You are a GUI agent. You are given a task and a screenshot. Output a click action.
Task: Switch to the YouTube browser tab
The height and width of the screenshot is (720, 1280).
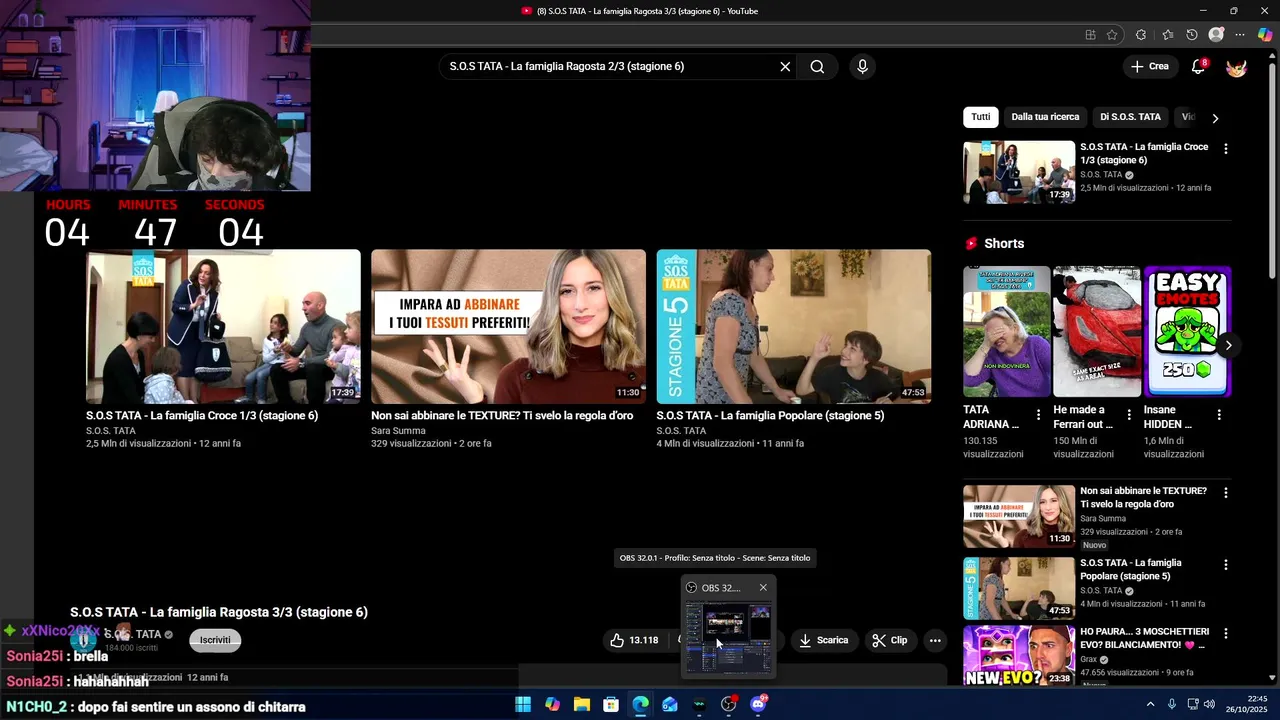[x=640, y=11]
